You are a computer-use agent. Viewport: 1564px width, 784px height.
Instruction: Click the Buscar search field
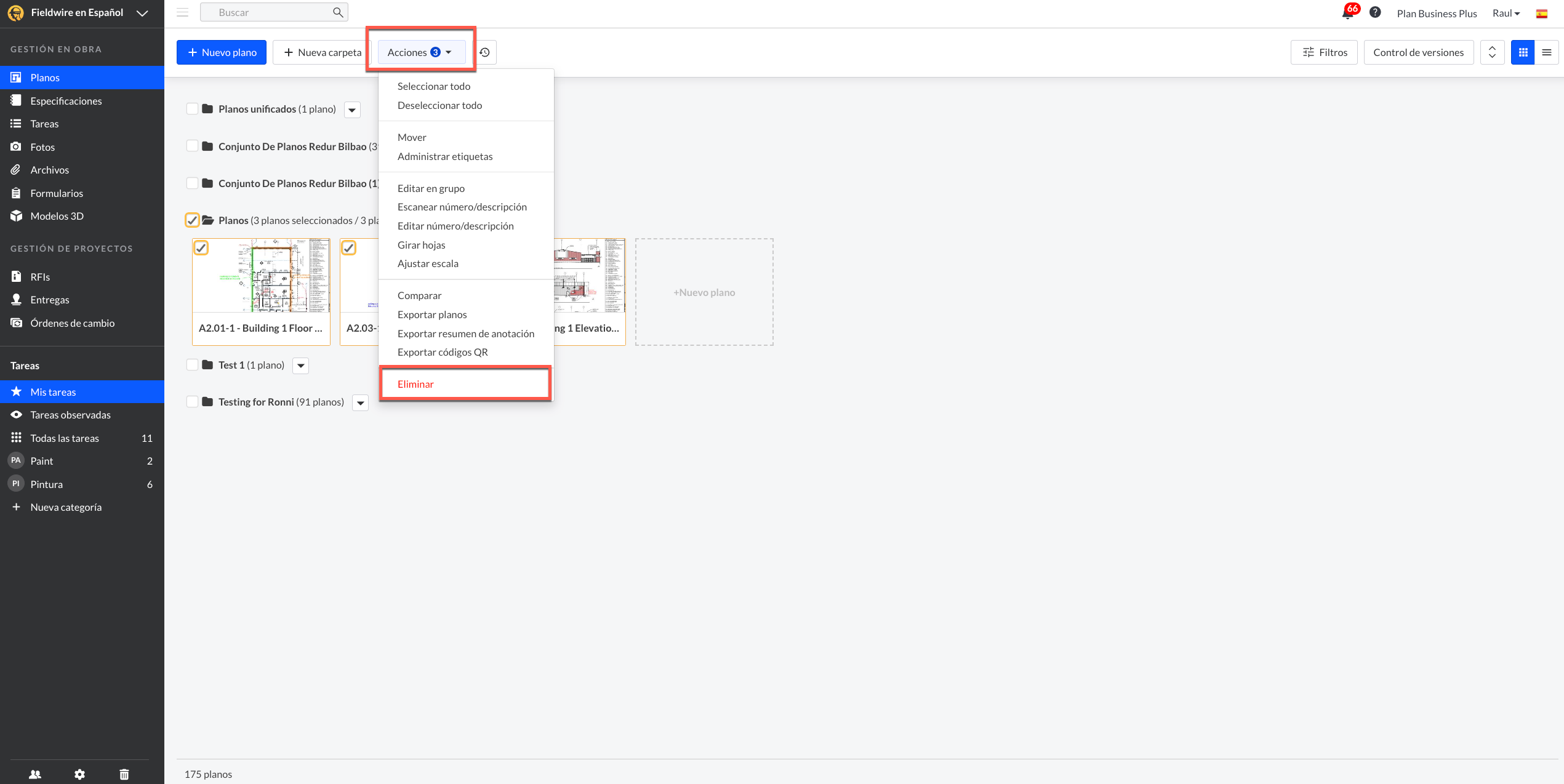coord(271,12)
